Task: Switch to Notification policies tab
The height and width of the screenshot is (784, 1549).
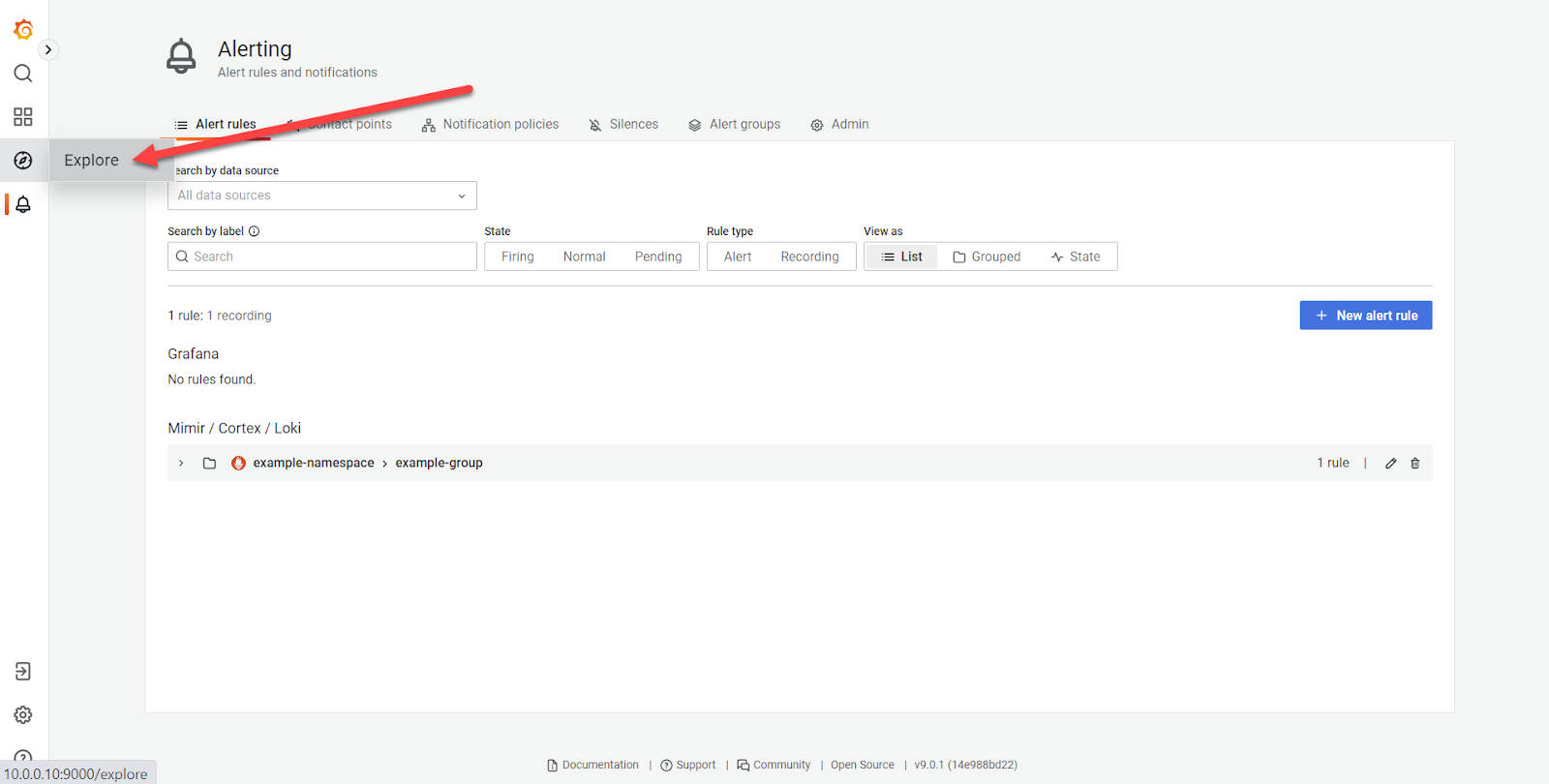Action: [x=490, y=125]
